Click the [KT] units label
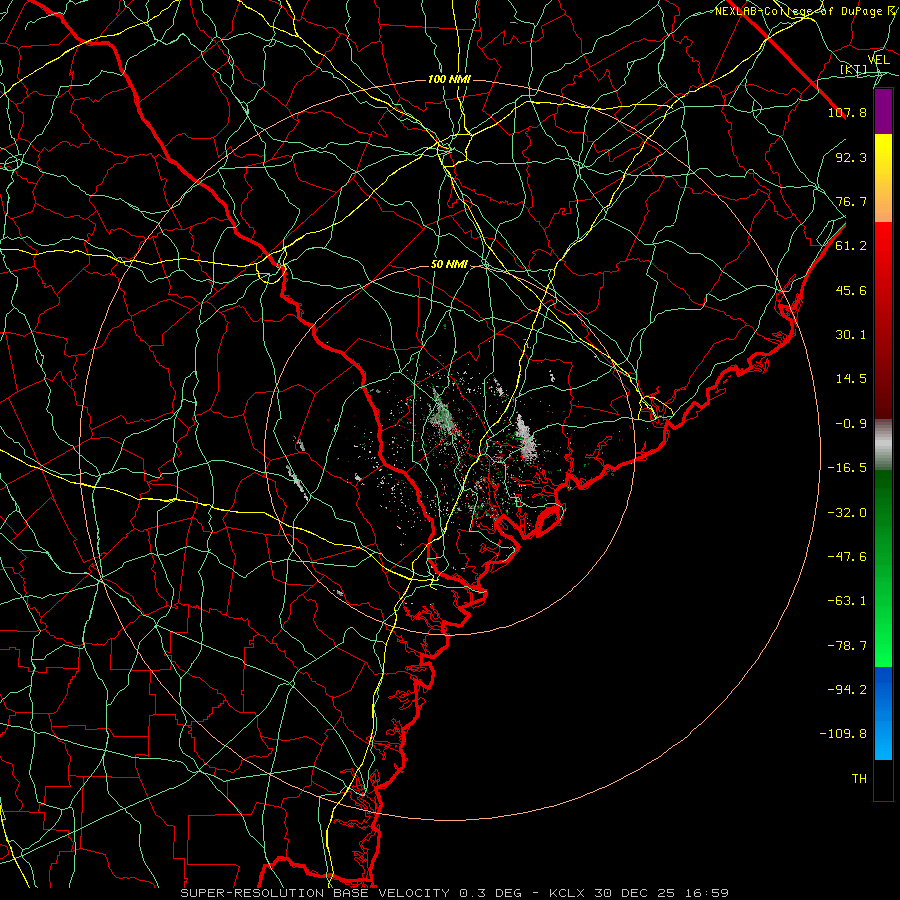The image size is (900, 900). coord(854,70)
